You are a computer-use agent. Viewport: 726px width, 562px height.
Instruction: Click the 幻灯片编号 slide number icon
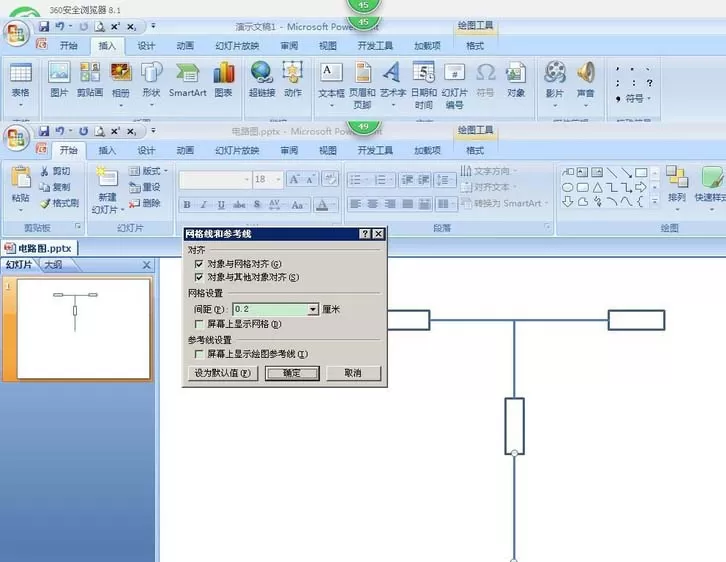click(x=454, y=85)
